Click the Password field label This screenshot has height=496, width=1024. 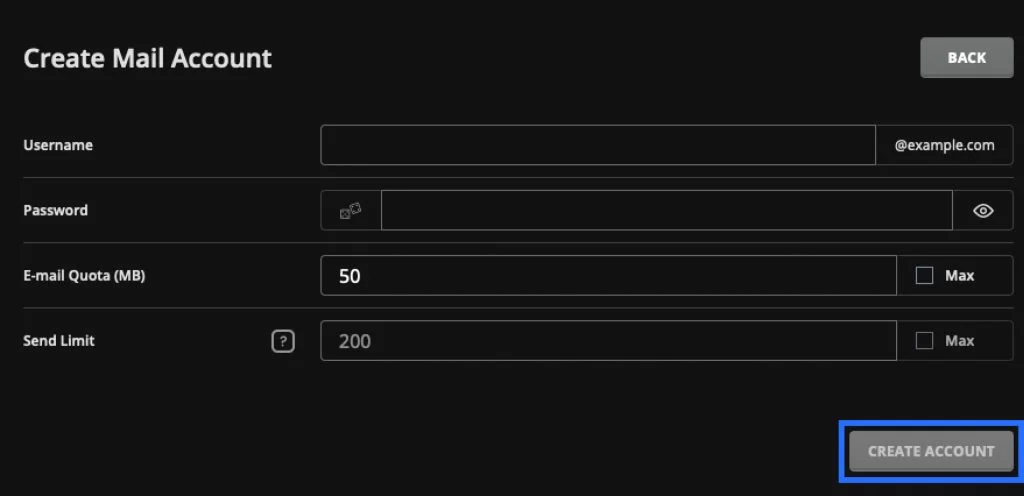[x=55, y=211]
